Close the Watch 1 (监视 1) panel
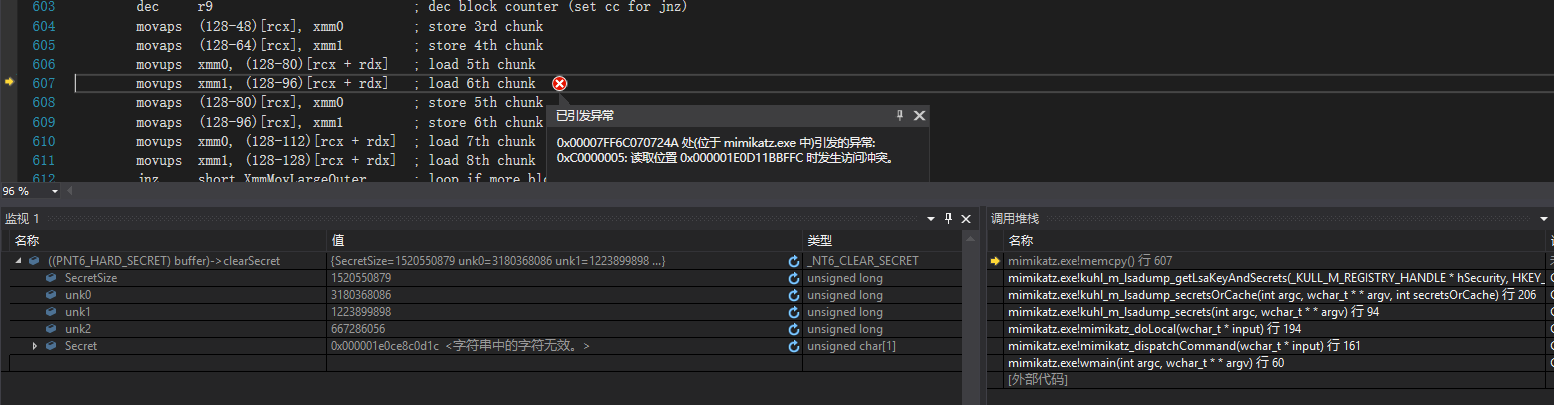The image size is (1554, 405). pos(966,218)
